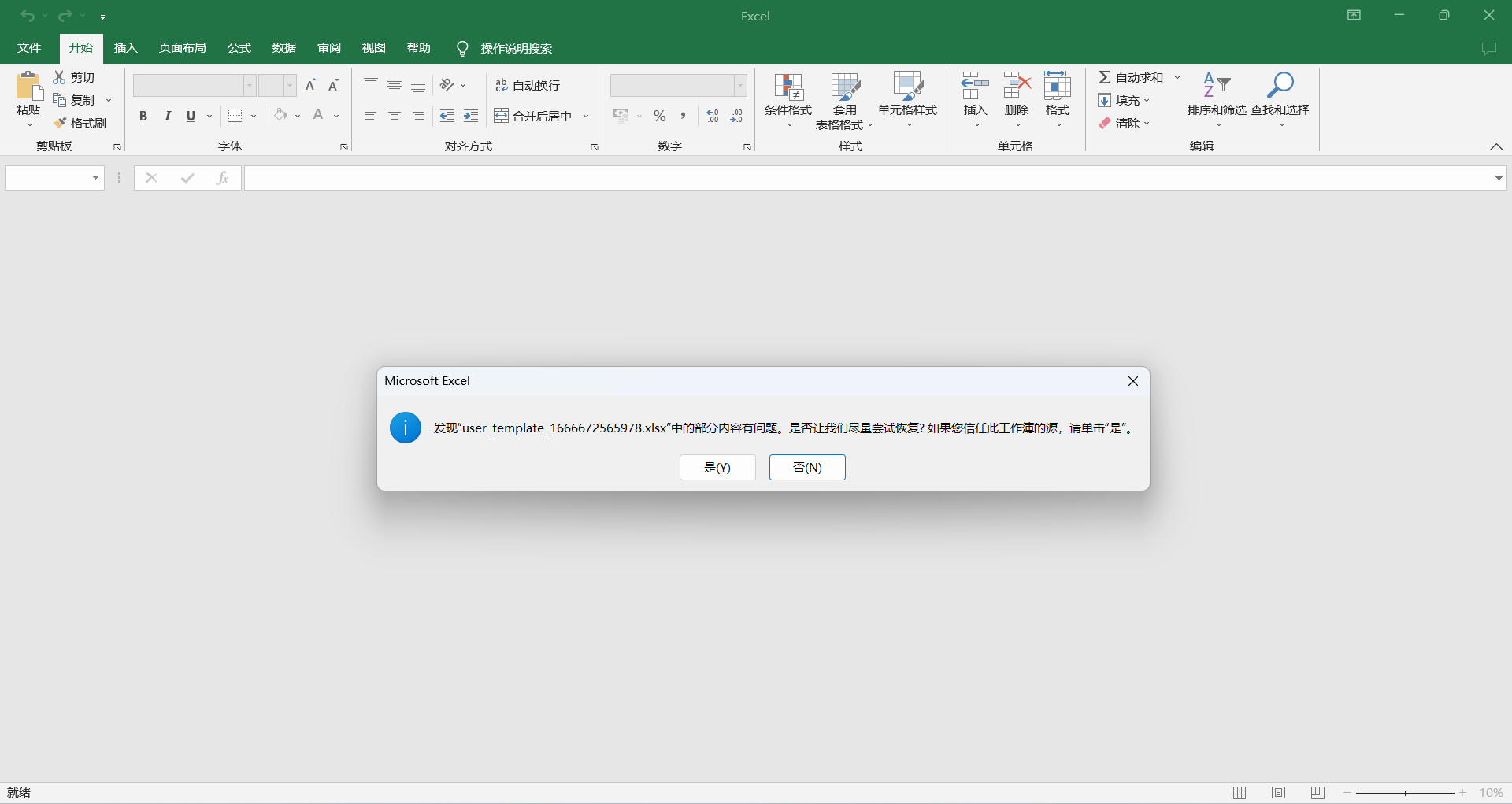Image resolution: width=1512 pixels, height=804 pixels.
Task: Click the fill color bucket icon
Action: point(280,116)
